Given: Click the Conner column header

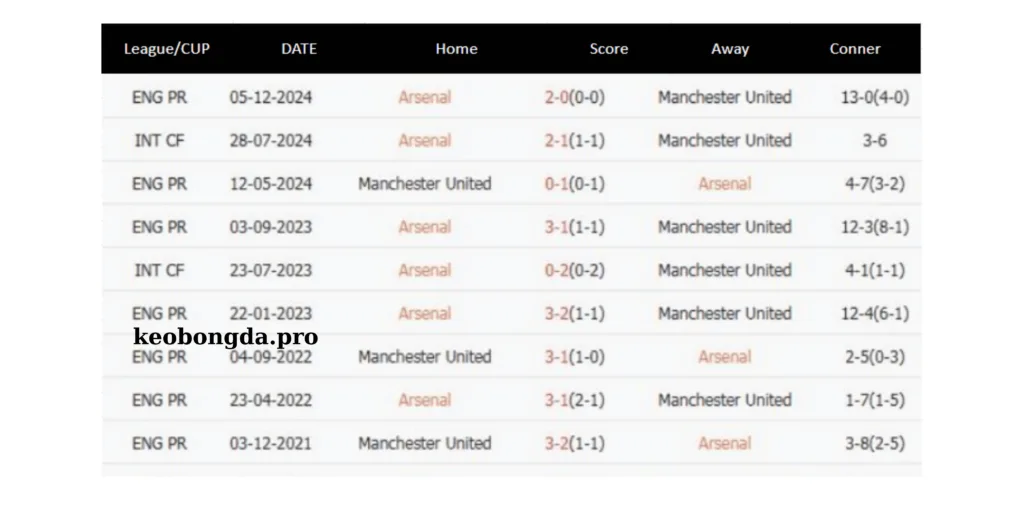Looking at the screenshot, I should 855,49.
